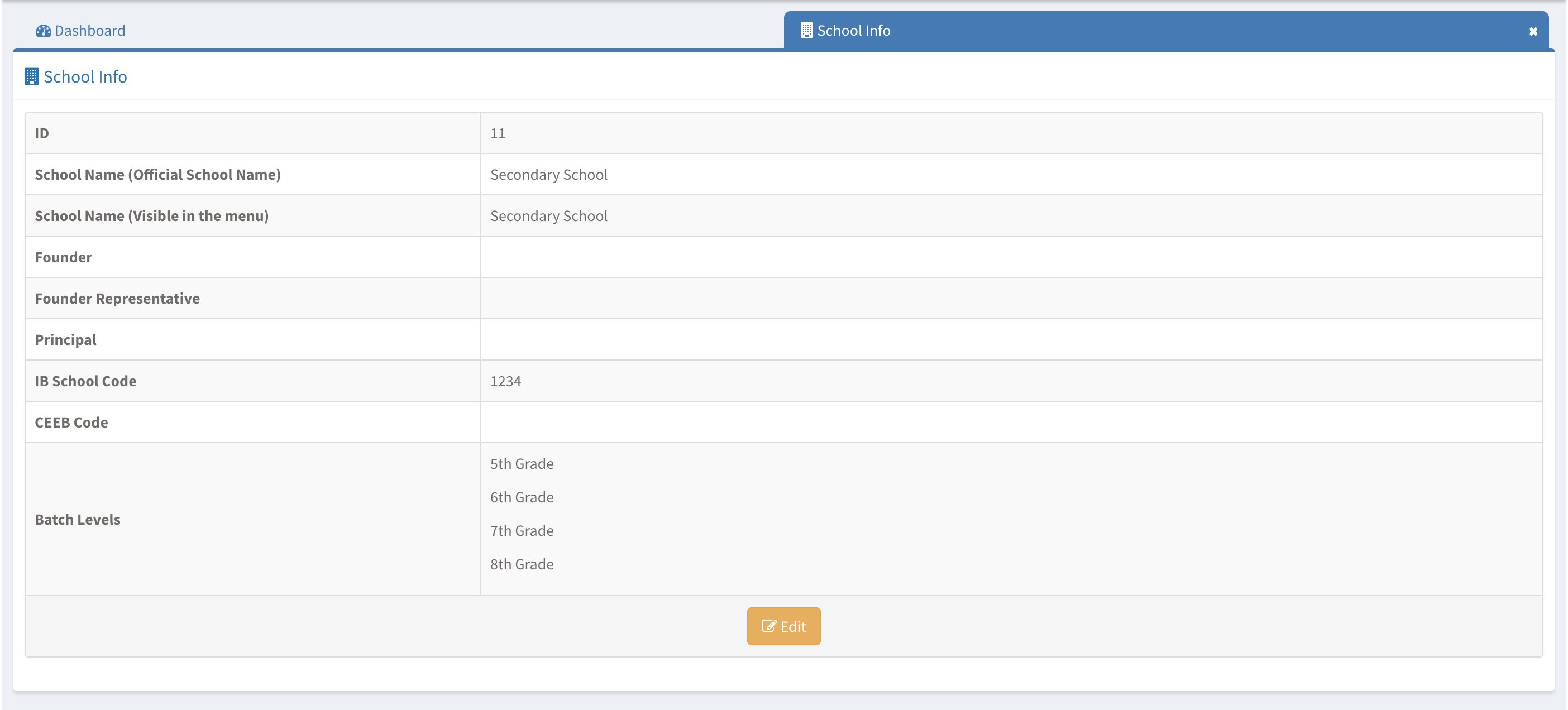Click the School Info page heading
This screenshot has height=710, width=1568.
85,76
